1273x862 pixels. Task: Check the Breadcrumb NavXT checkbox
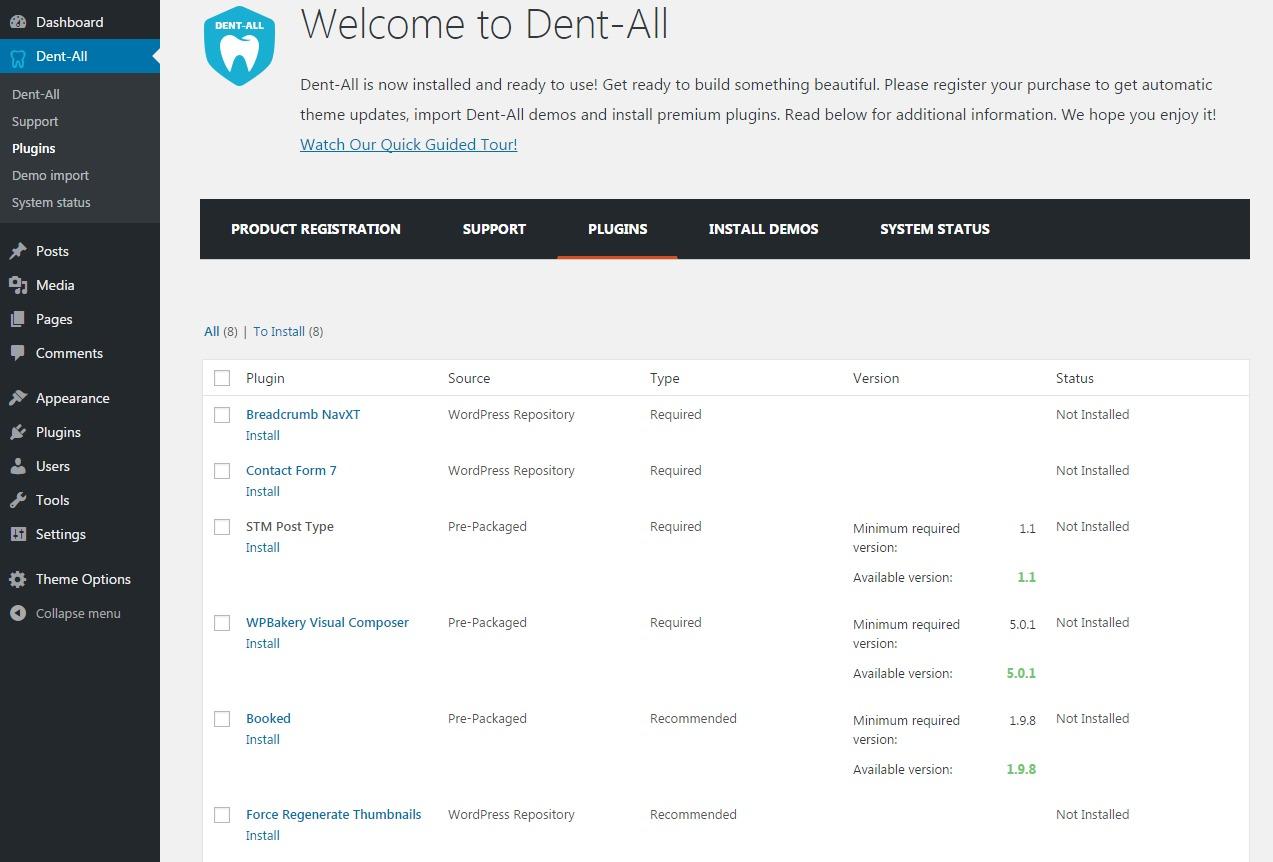(222, 415)
